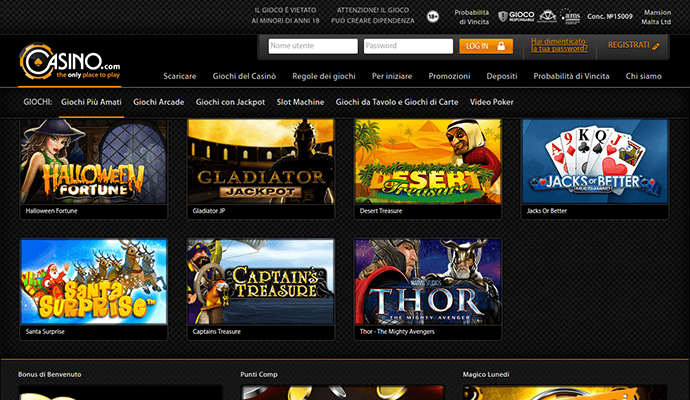The image size is (690, 400).
Task: Select the Video Poker category tab
Action: click(492, 101)
